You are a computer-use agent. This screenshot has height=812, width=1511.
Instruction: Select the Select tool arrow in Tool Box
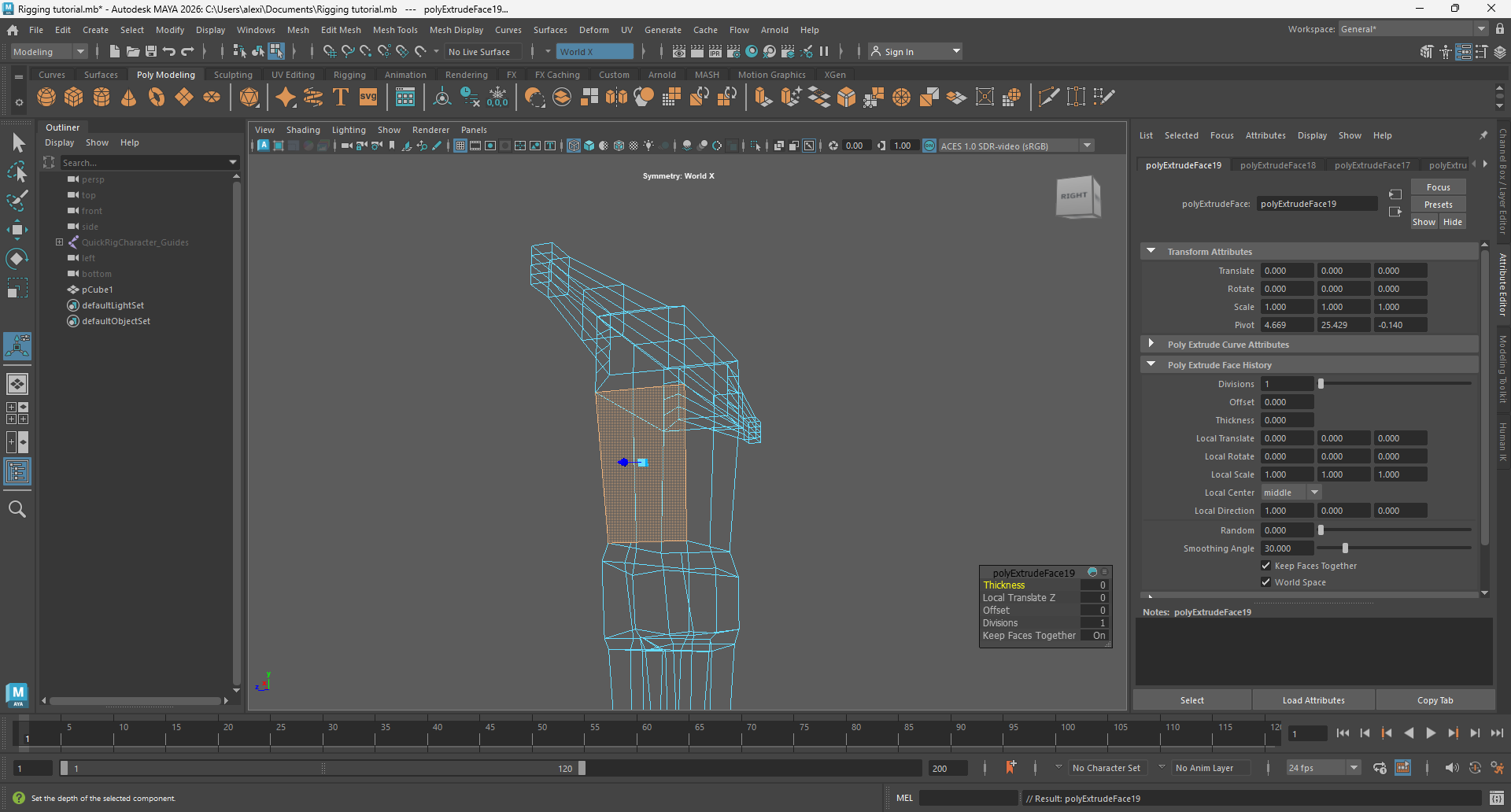pyautogui.click(x=17, y=142)
